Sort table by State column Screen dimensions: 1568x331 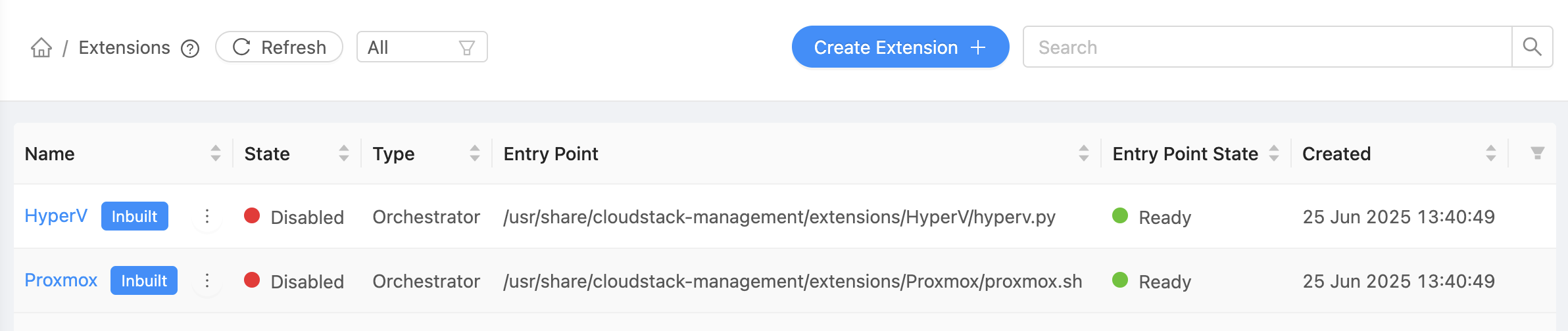(343, 154)
